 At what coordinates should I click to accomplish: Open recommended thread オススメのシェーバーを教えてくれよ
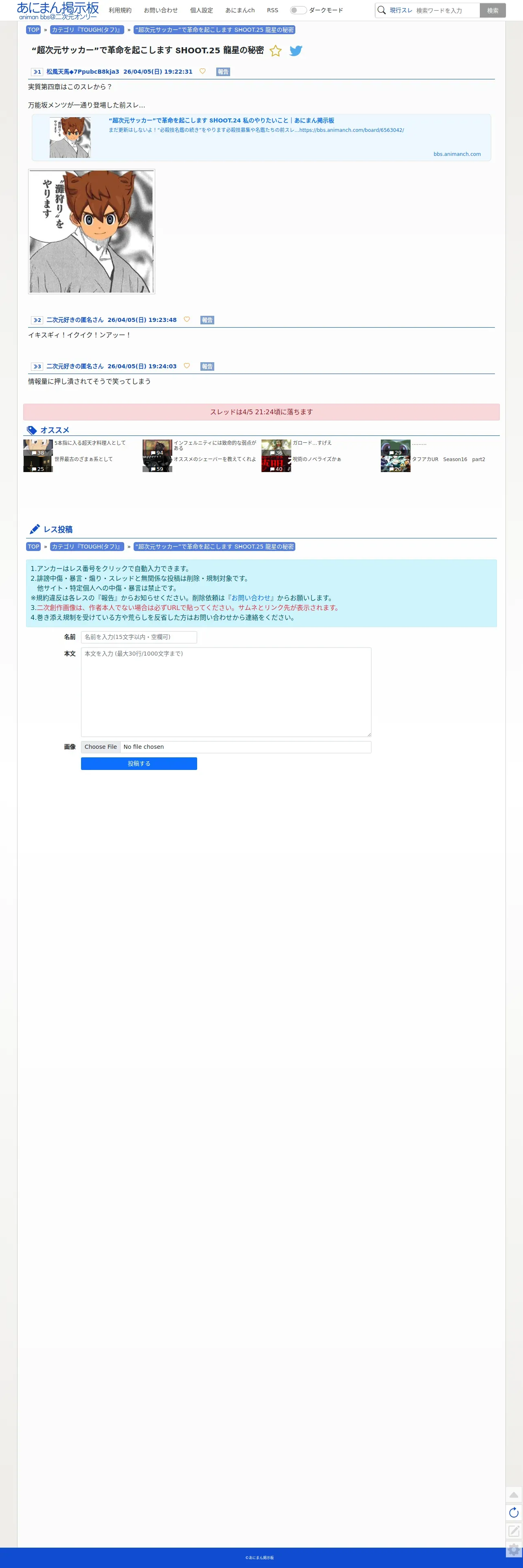click(x=215, y=459)
